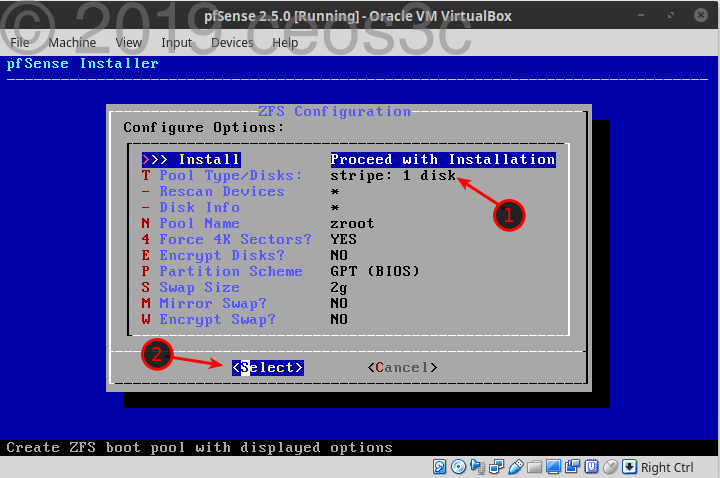Click the 'NO' value for Mirror Swap
Viewport: 720px width, 478px height.
(x=339, y=304)
